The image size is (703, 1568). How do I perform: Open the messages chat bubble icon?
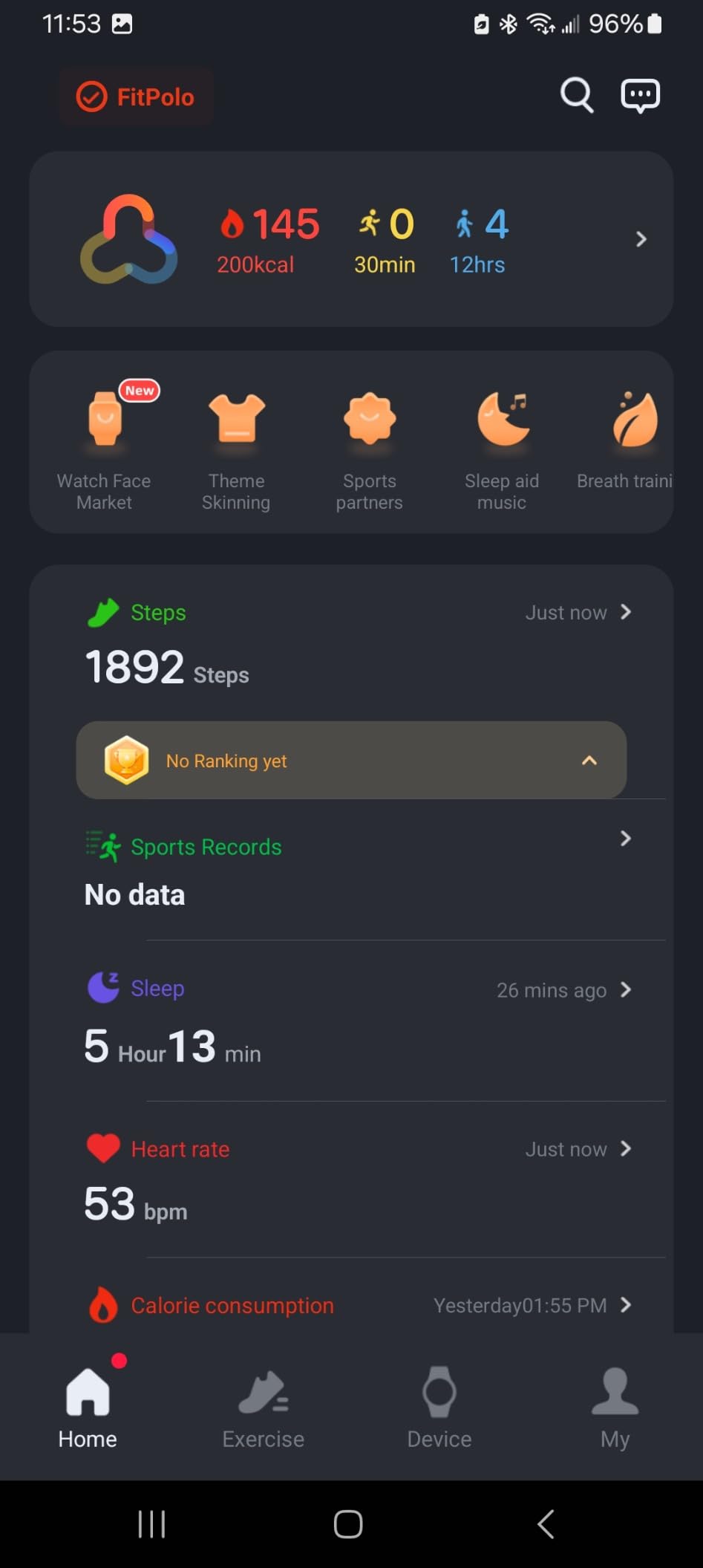point(640,95)
